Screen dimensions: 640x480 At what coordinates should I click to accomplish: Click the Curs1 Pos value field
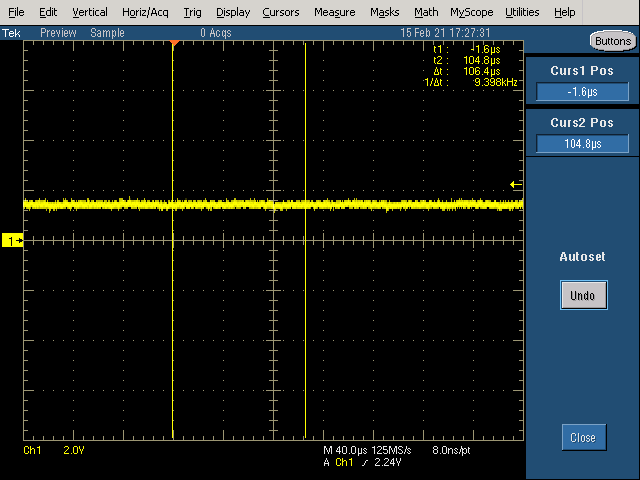[582, 92]
